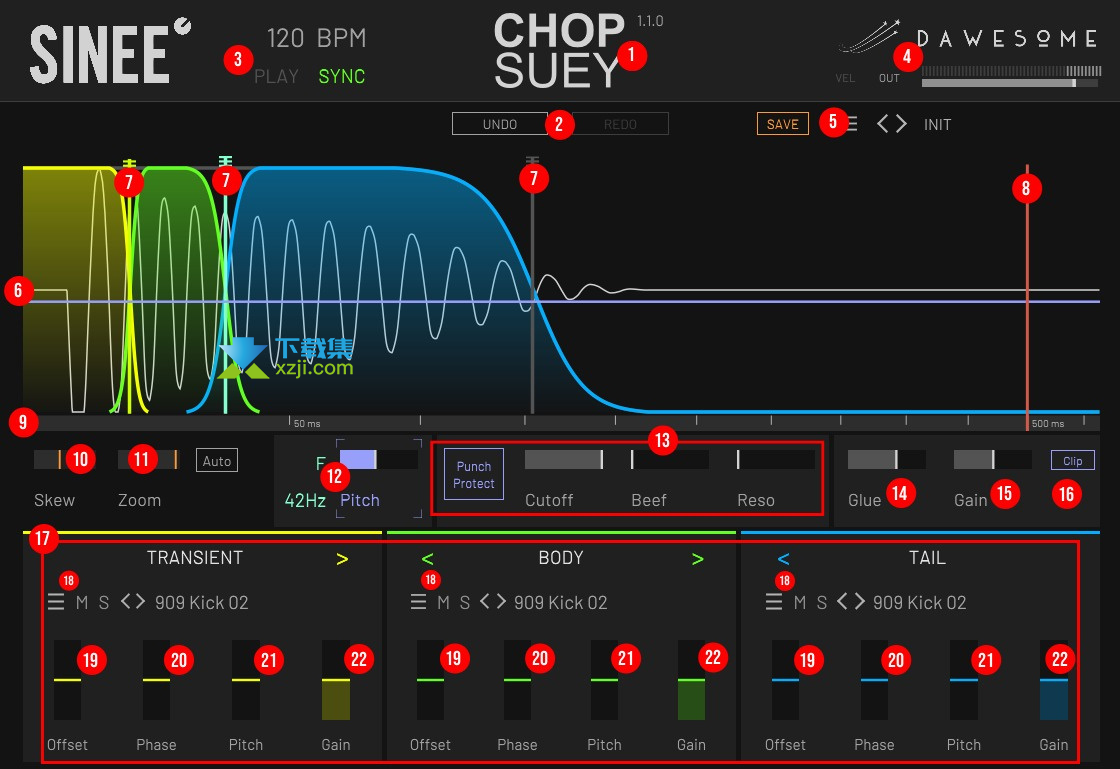
Task: Enable Auto zoom button
Action: (x=216, y=461)
